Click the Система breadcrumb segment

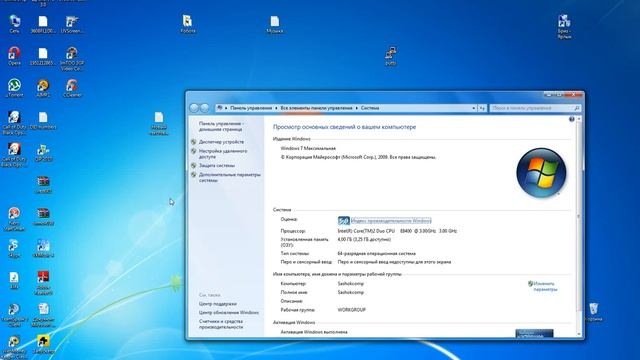coord(370,108)
